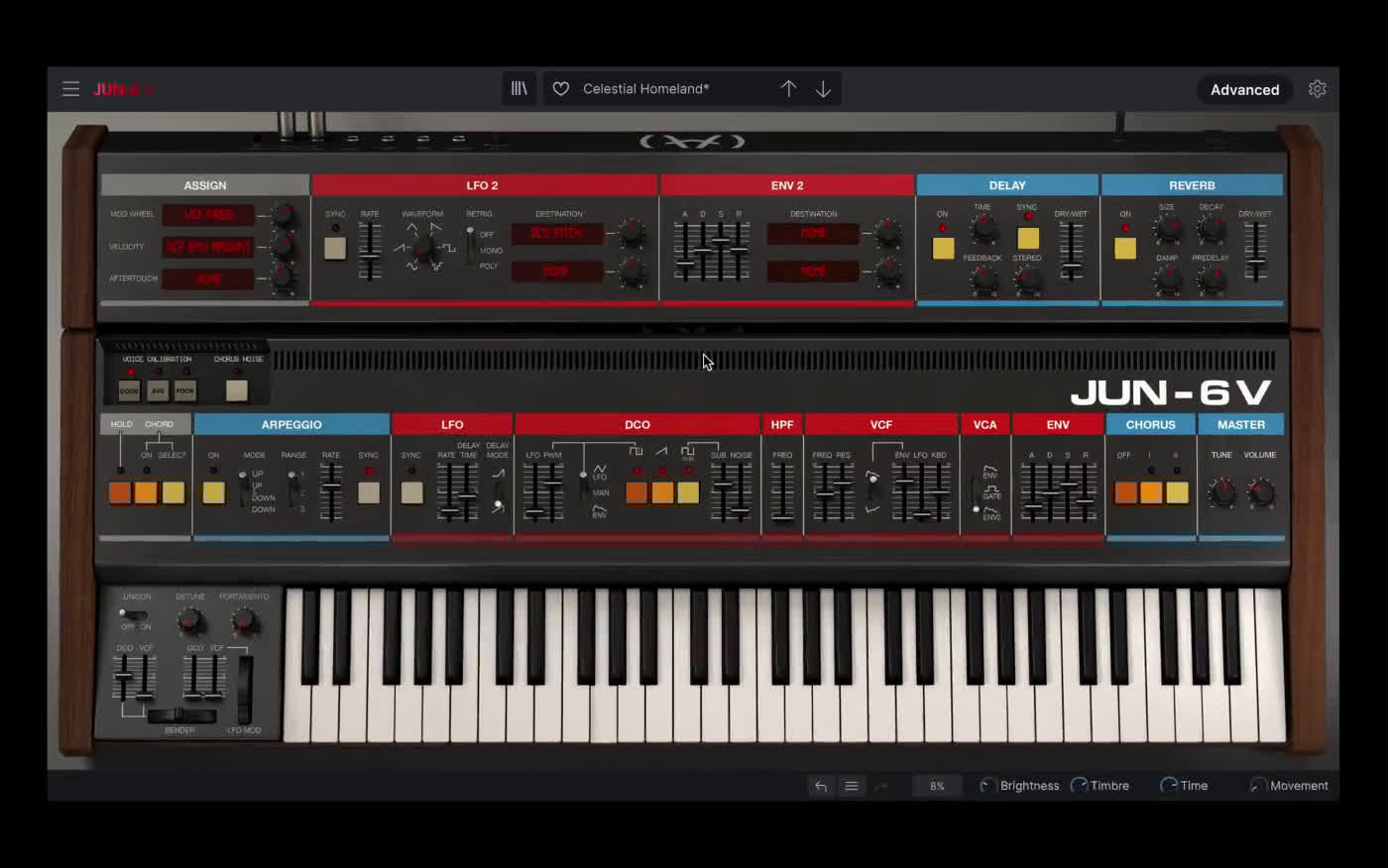Toggle the Reverb ON button
The width and height of the screenshot is (1388, 868).
1125,248
